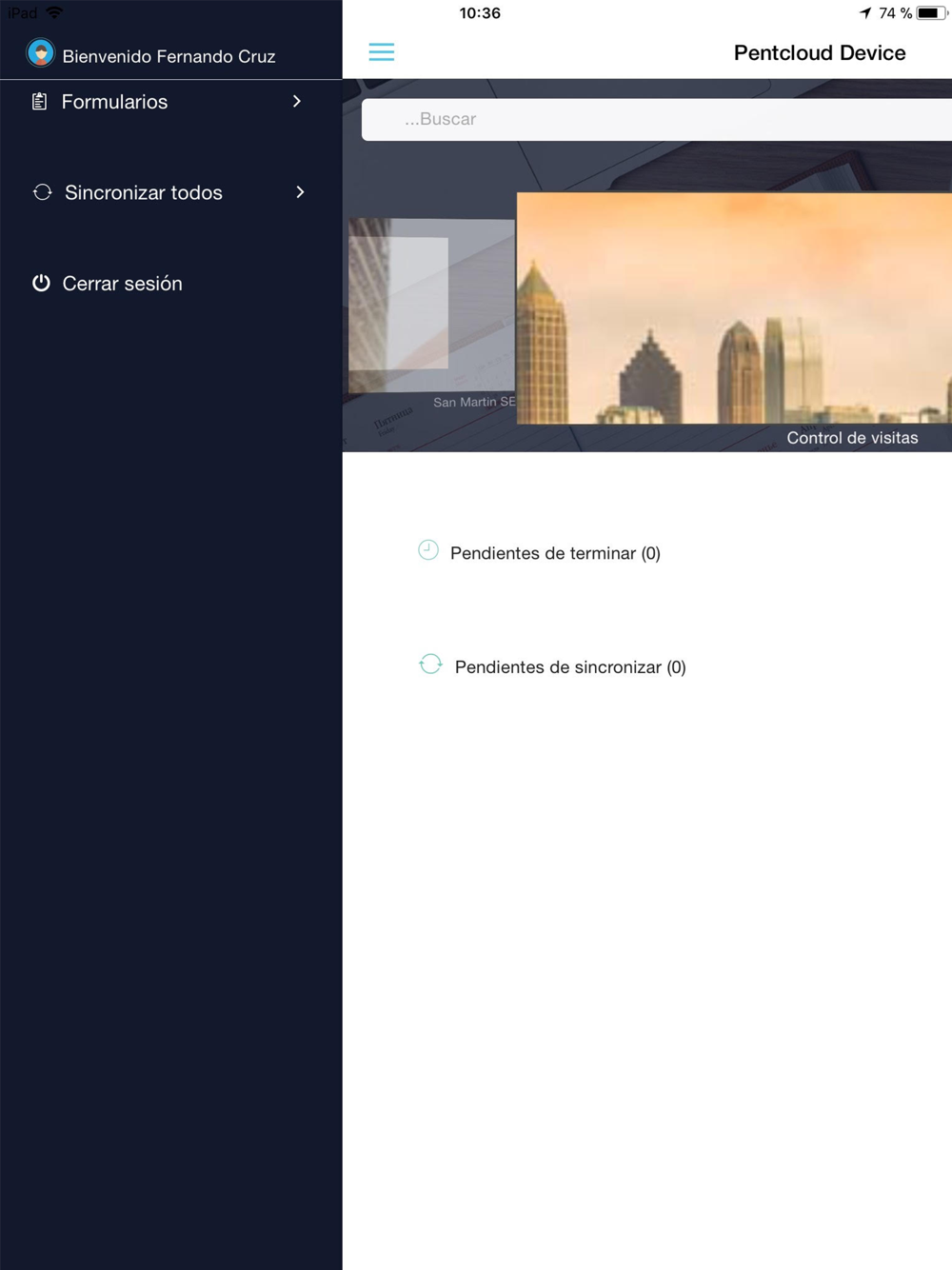Open Pendientes de terminar (0) list
This screenshot has width=952, height=1270.
tap(555, 553)
